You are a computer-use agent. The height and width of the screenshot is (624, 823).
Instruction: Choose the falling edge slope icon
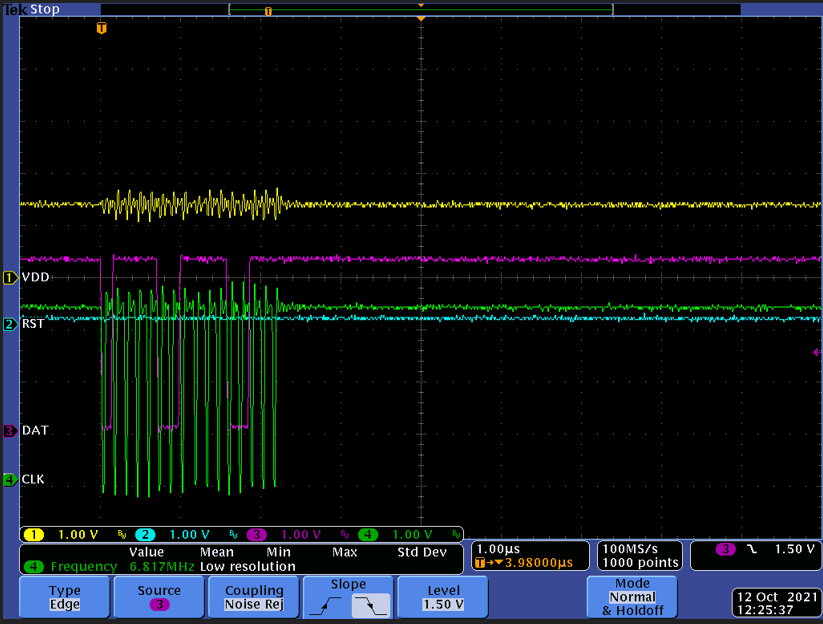click(x=371, y=606)
